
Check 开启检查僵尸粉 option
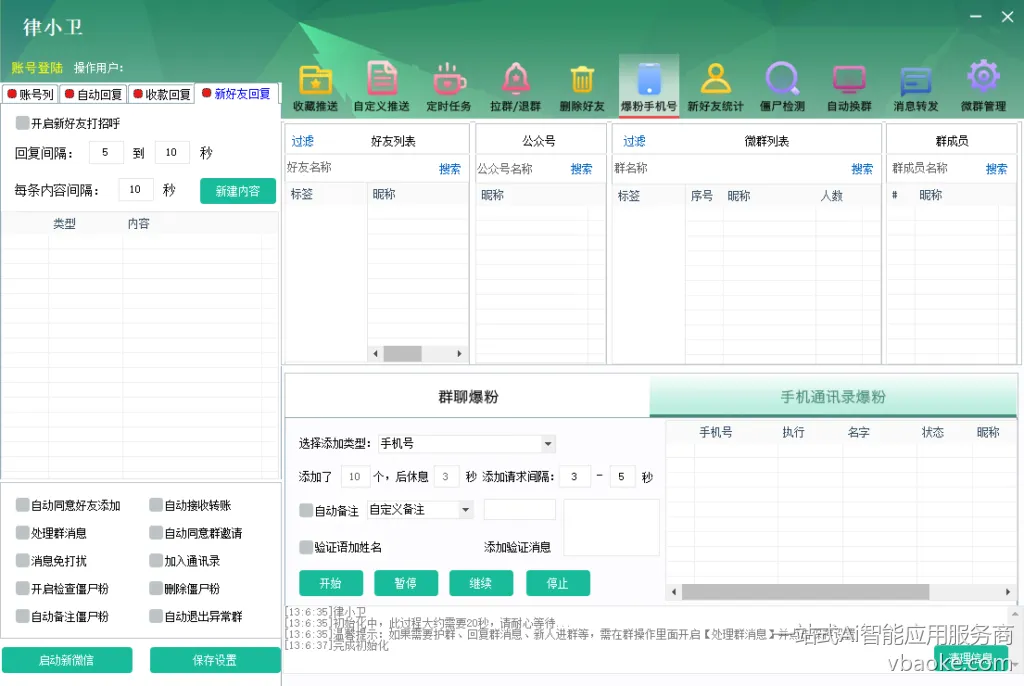(23, 589)
